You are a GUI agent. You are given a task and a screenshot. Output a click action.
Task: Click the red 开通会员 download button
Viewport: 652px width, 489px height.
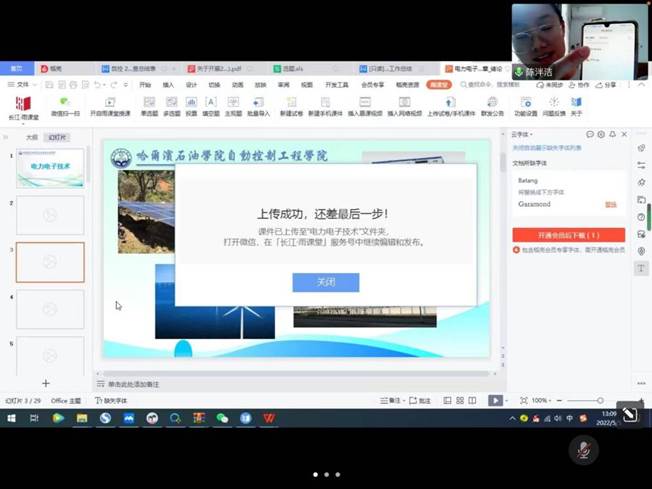[x=568, y=235]
